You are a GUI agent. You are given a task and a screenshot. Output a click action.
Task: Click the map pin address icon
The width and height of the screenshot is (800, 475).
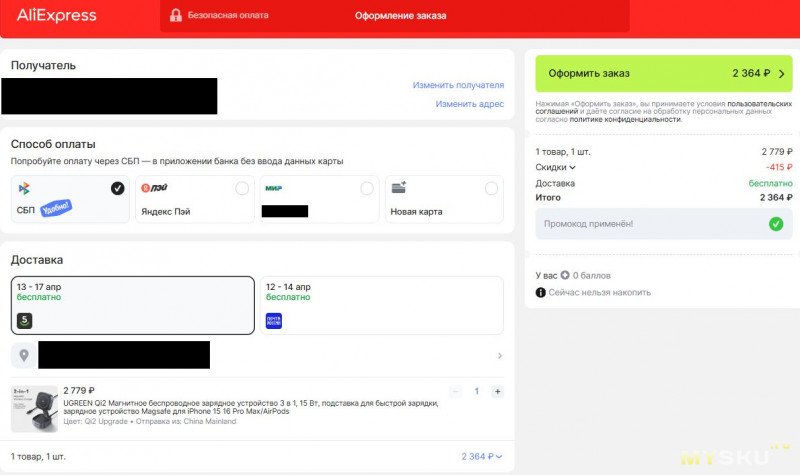pyautogui.click(x=24, y=355)
